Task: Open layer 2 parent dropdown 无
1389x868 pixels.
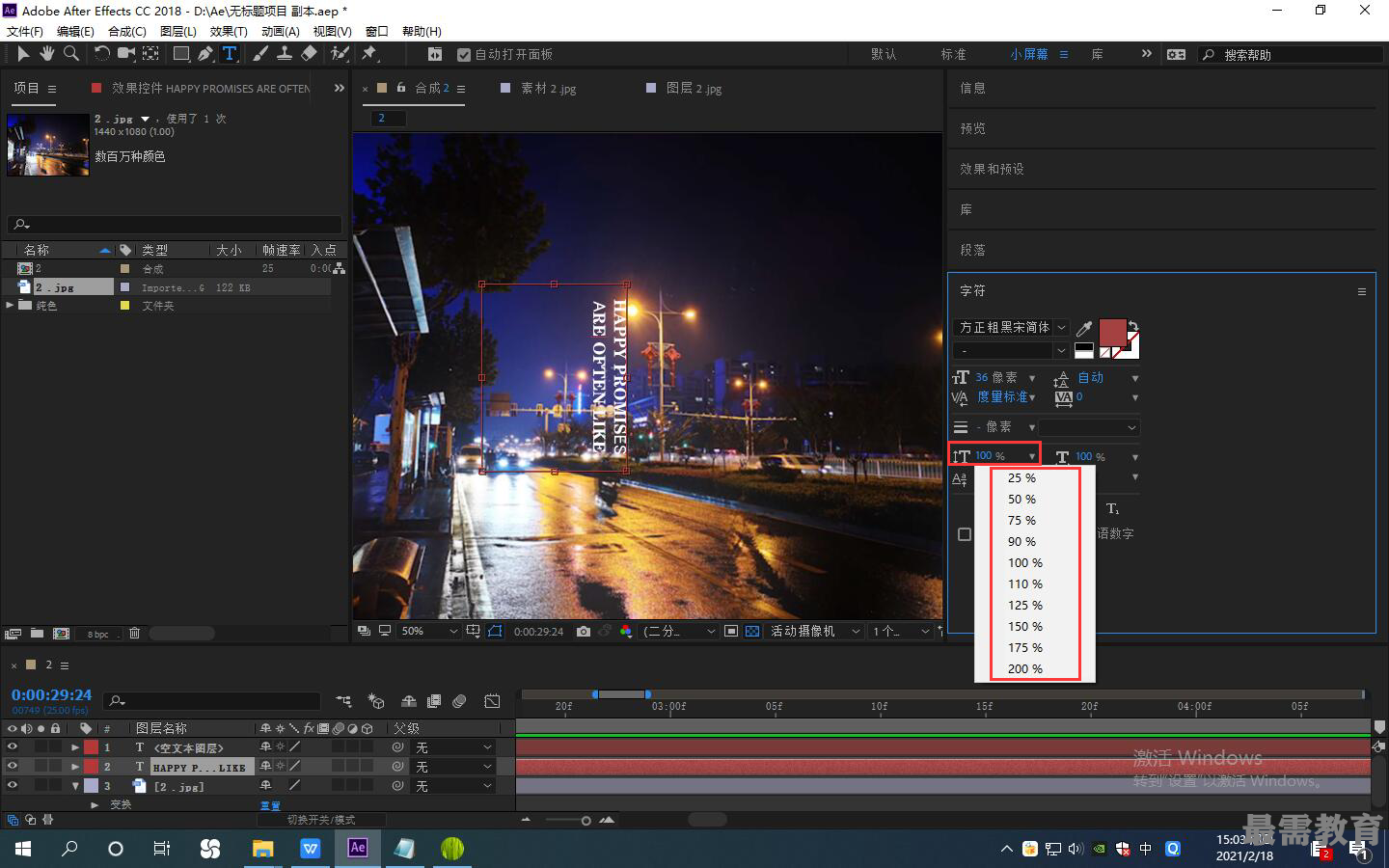Action: click(x=454, y=767)
